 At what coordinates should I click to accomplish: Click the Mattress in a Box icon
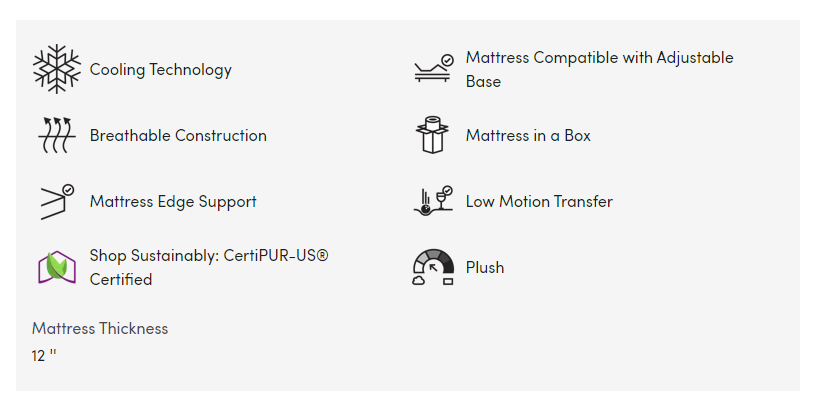[x=433, y=135]
